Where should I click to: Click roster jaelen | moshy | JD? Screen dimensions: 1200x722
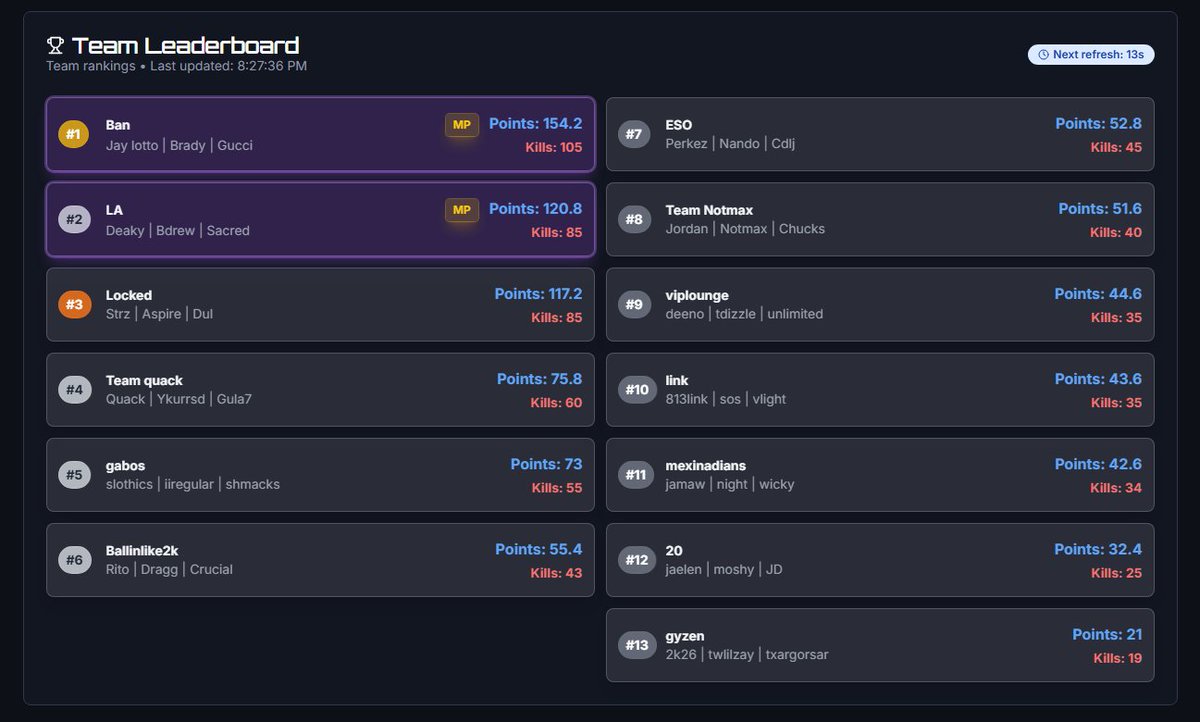click(x=724, y=569)
